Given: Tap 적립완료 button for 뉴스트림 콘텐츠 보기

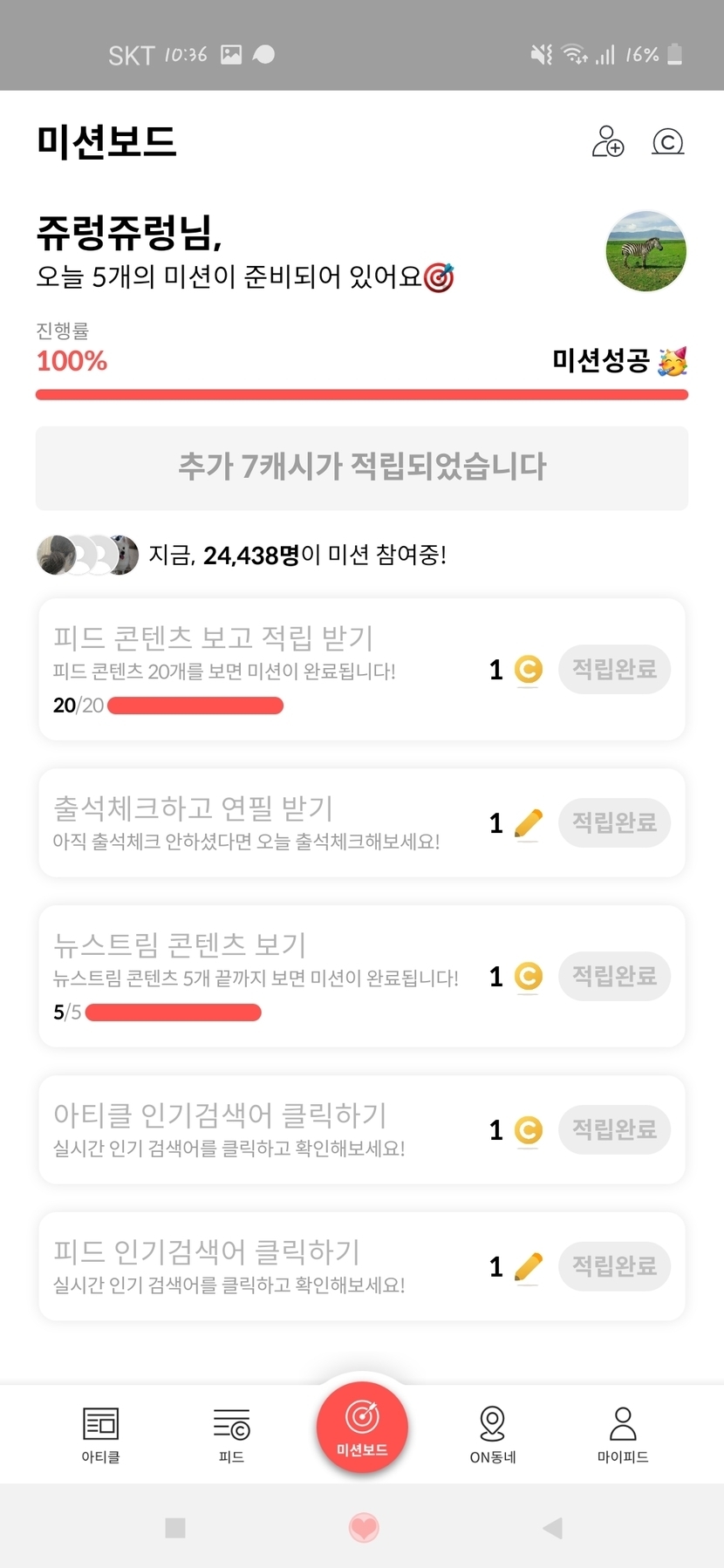Looking at the screenshot, I should [614, 976].
